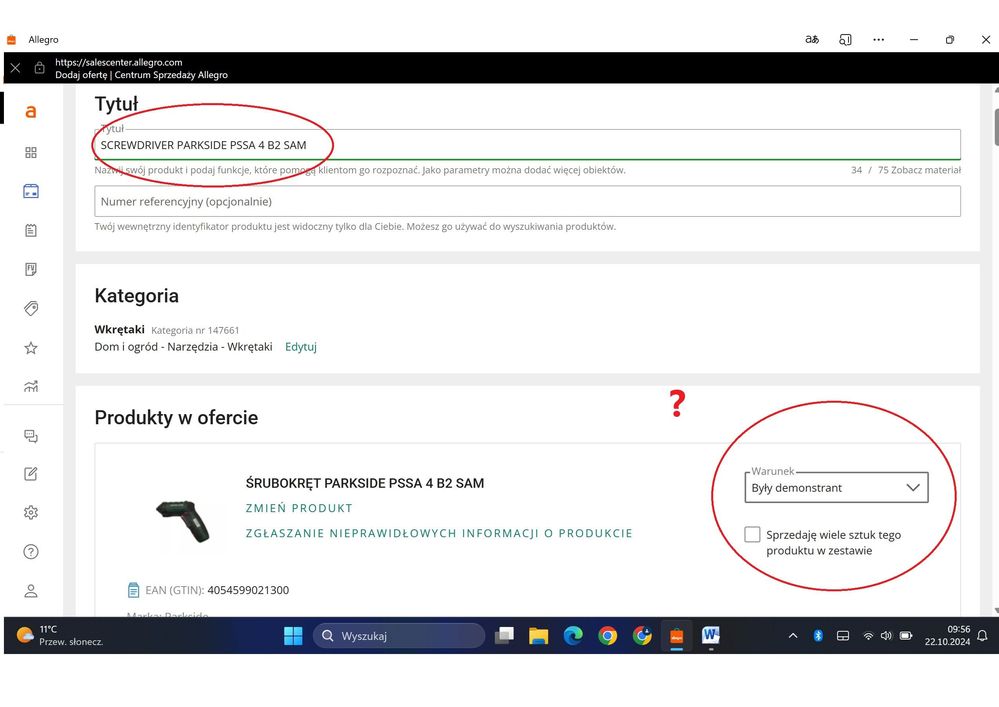999x707 pixels.
Task: Click the site lock info icon
Action: [40, 68]
